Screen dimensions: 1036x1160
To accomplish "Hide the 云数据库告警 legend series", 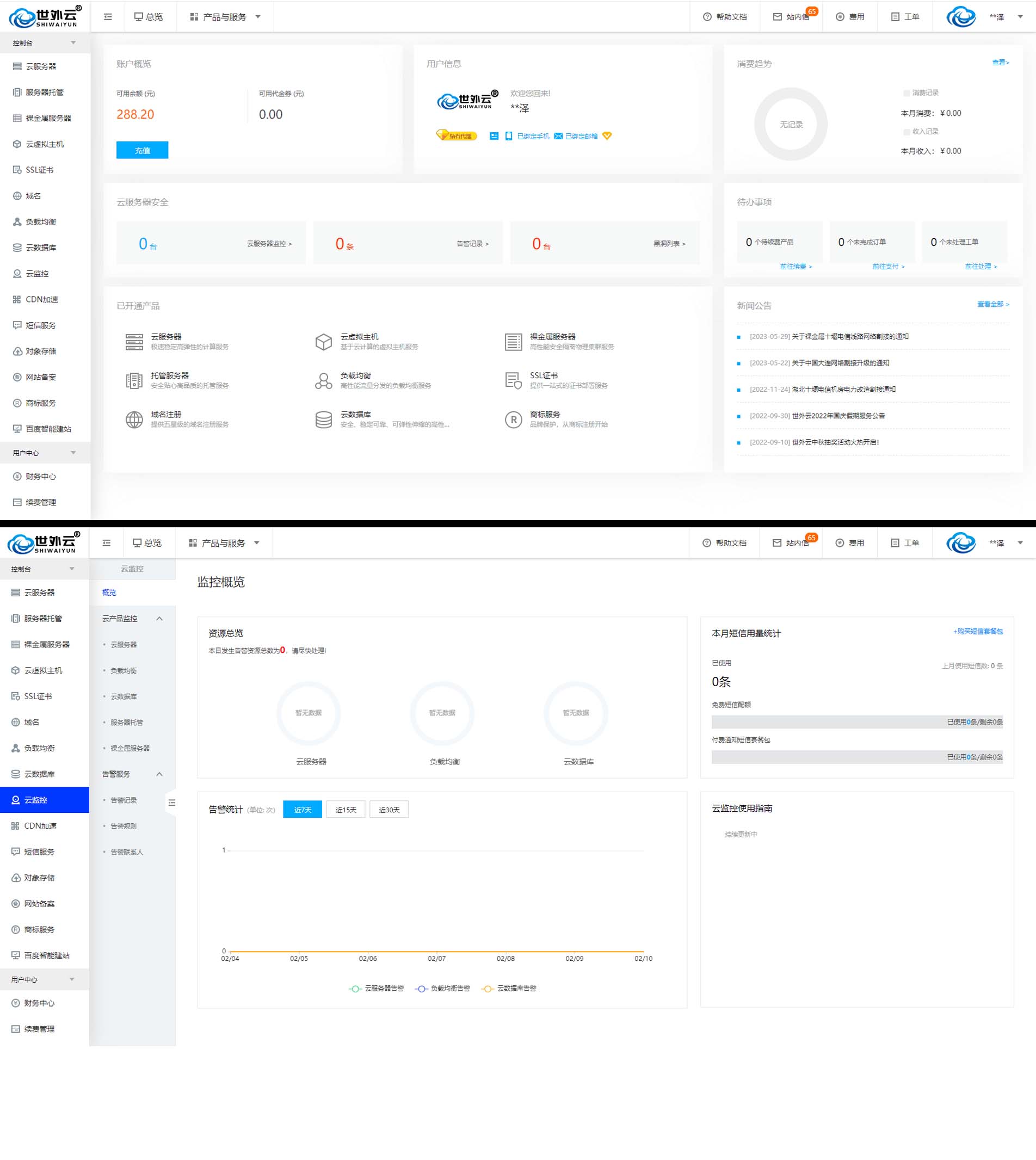I will pyautogui.click(x=509, y=989).
